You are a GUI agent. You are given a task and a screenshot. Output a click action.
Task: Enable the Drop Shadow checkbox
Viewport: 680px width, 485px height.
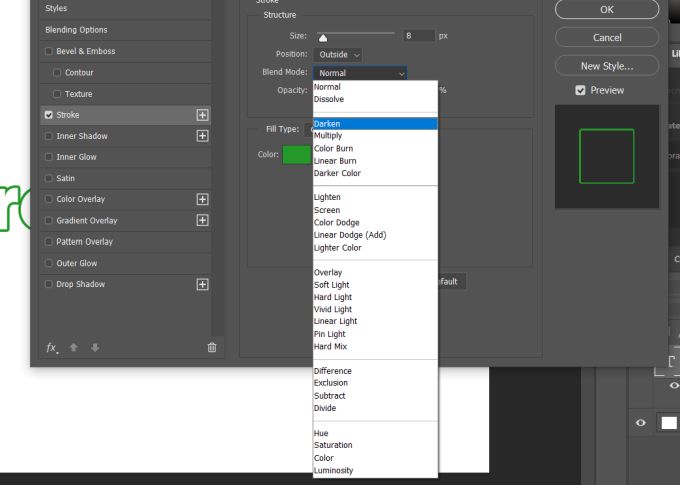(49, 285)
